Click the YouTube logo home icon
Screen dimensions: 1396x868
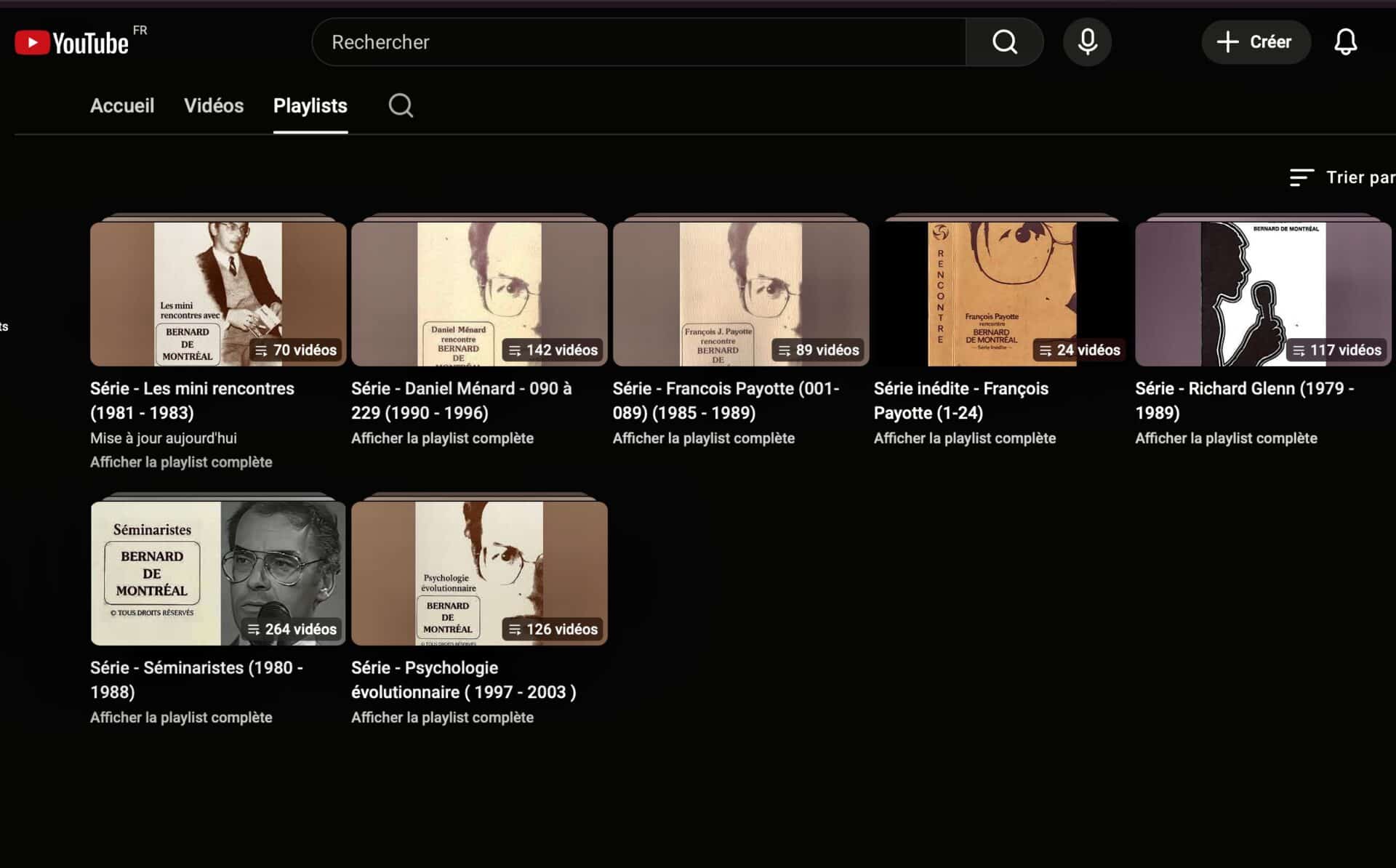(x=71, y=42)
